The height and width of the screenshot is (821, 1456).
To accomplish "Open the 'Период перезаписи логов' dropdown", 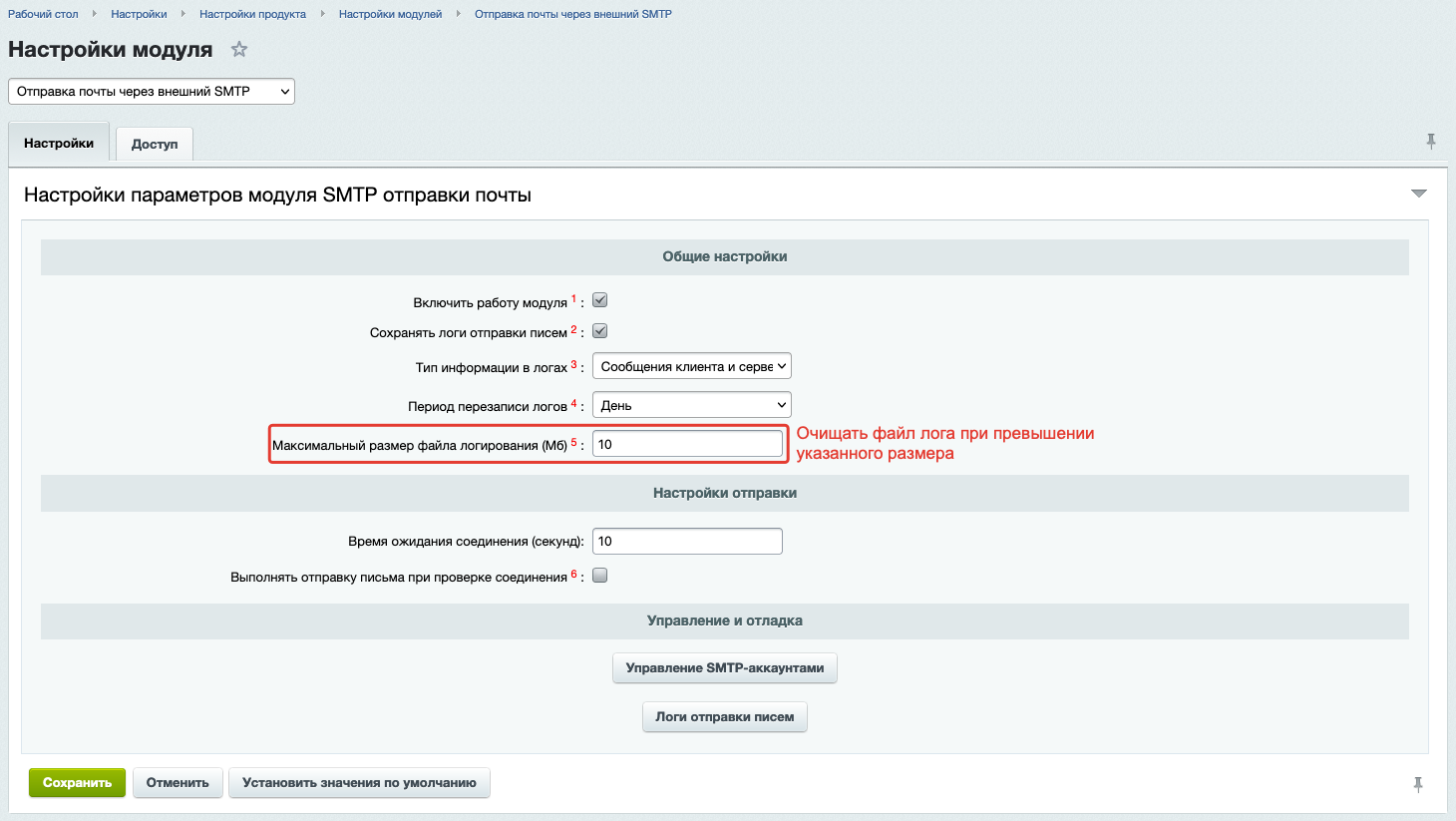I will point(692,405).
